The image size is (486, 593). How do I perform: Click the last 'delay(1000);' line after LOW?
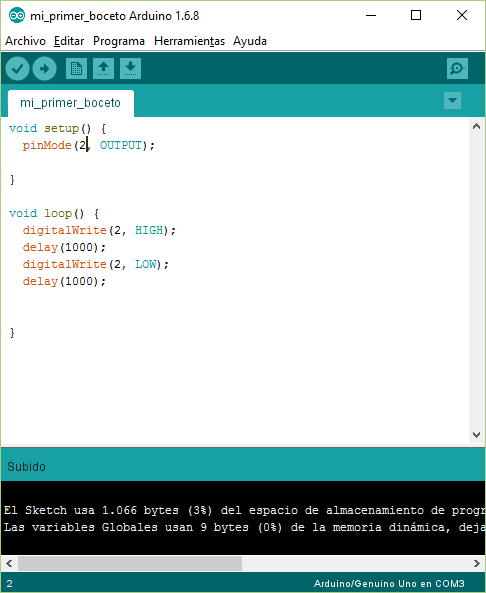click(x=64, y=282)
